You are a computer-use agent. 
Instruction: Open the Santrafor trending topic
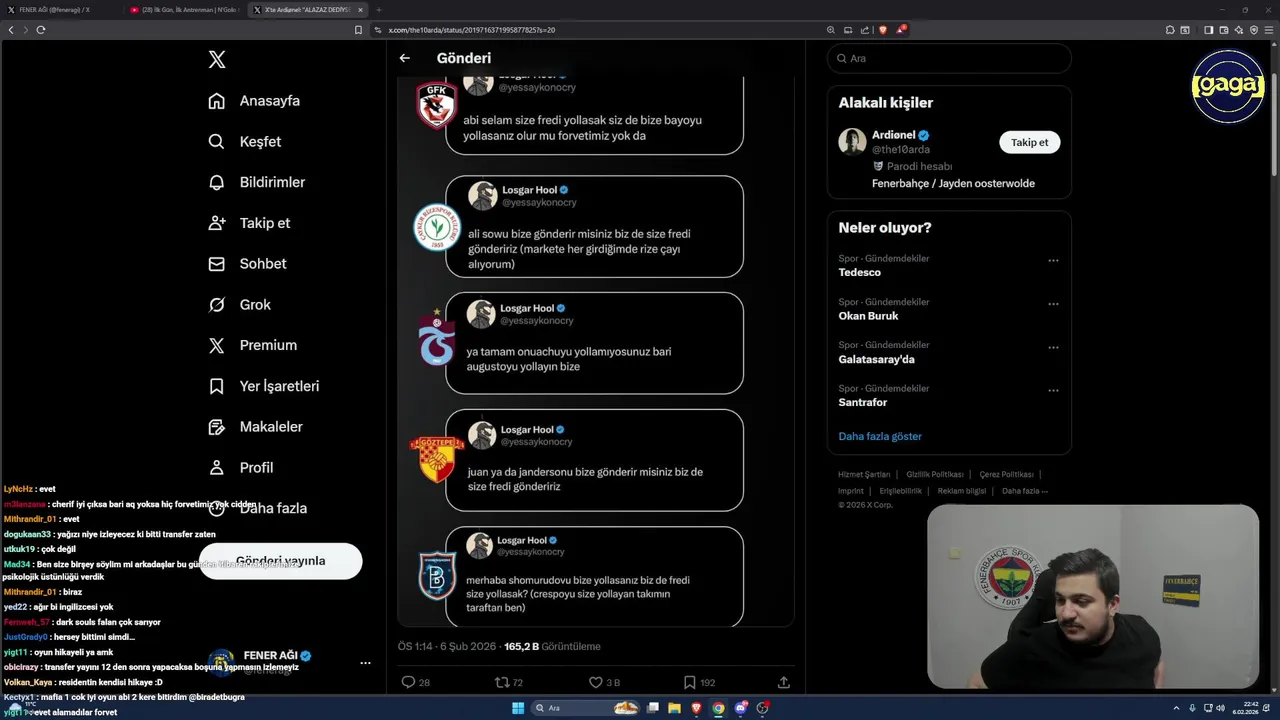pos(862,402)
